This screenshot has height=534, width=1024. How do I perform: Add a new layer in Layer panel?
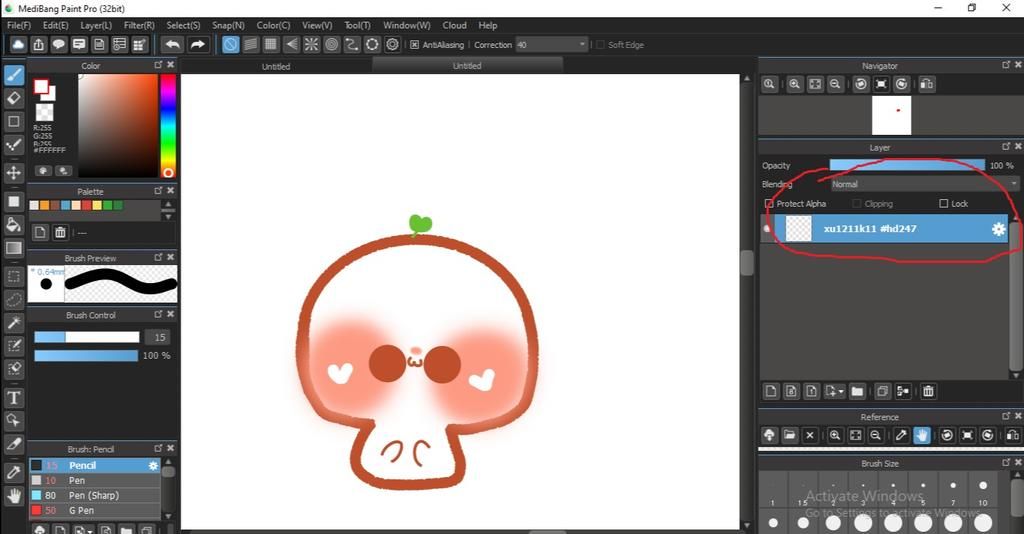[x=771, y=391]
